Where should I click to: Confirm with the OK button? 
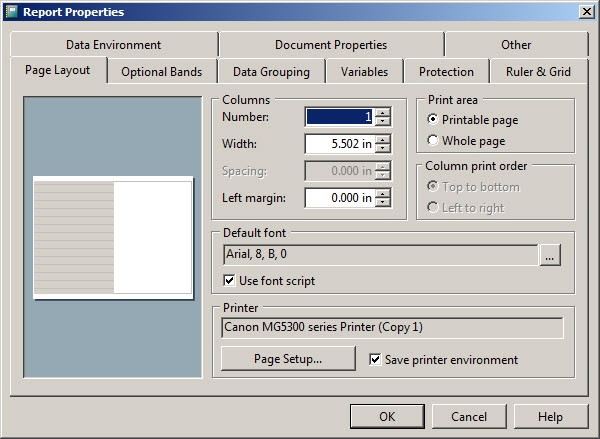[387, 416]
